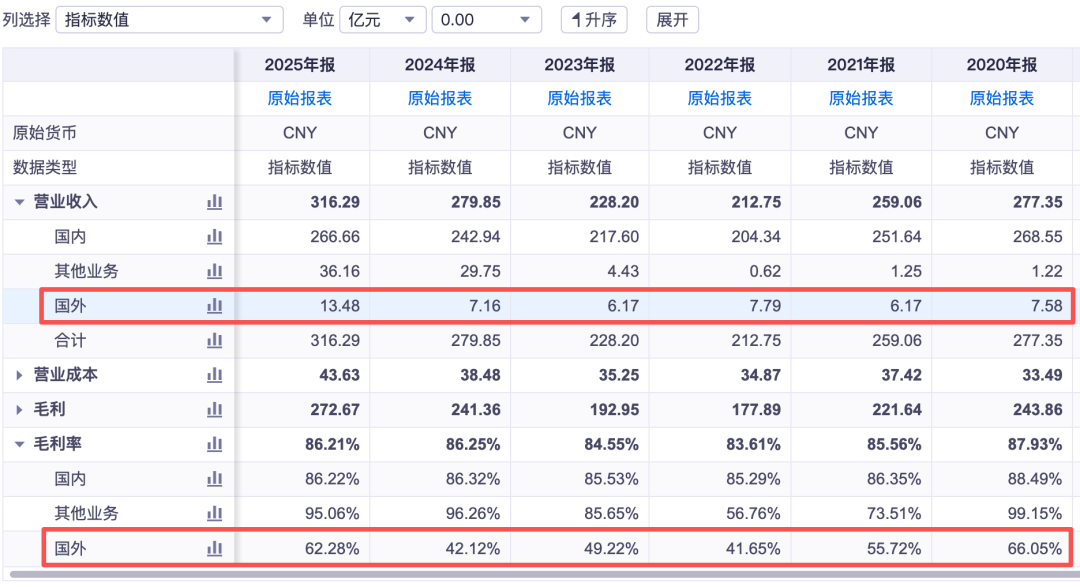Open the 0.00 decimal format dropdown
1080x587 pixels.
click(x=486, y=20)
